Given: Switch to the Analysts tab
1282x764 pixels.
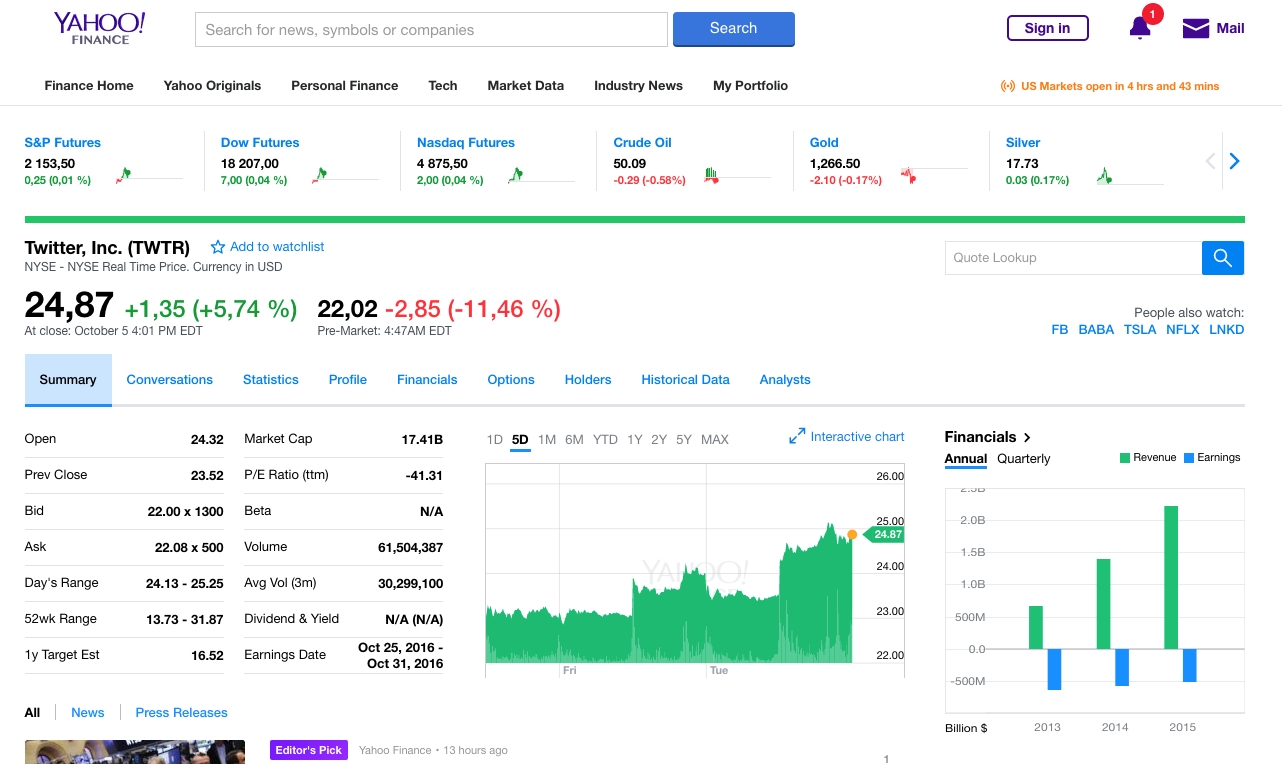Looking at the screenshot, I should [785, 380].
